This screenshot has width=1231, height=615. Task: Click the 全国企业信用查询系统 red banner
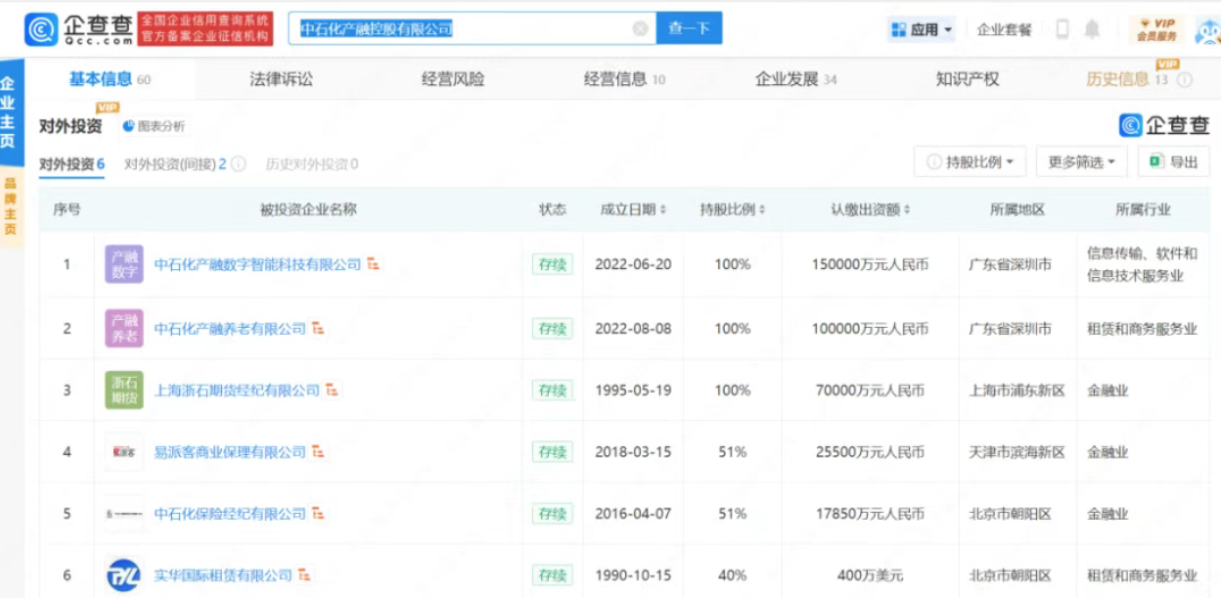tap(205, 29)
